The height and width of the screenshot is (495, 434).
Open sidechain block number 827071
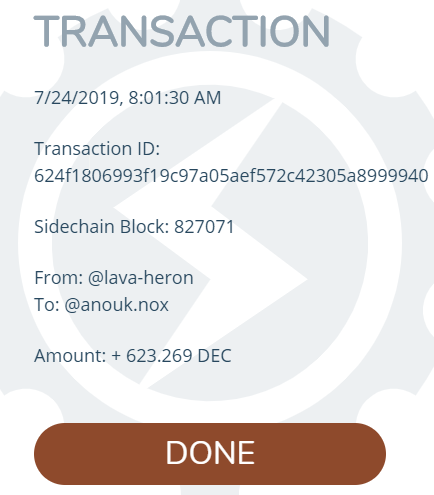point(204,227)
